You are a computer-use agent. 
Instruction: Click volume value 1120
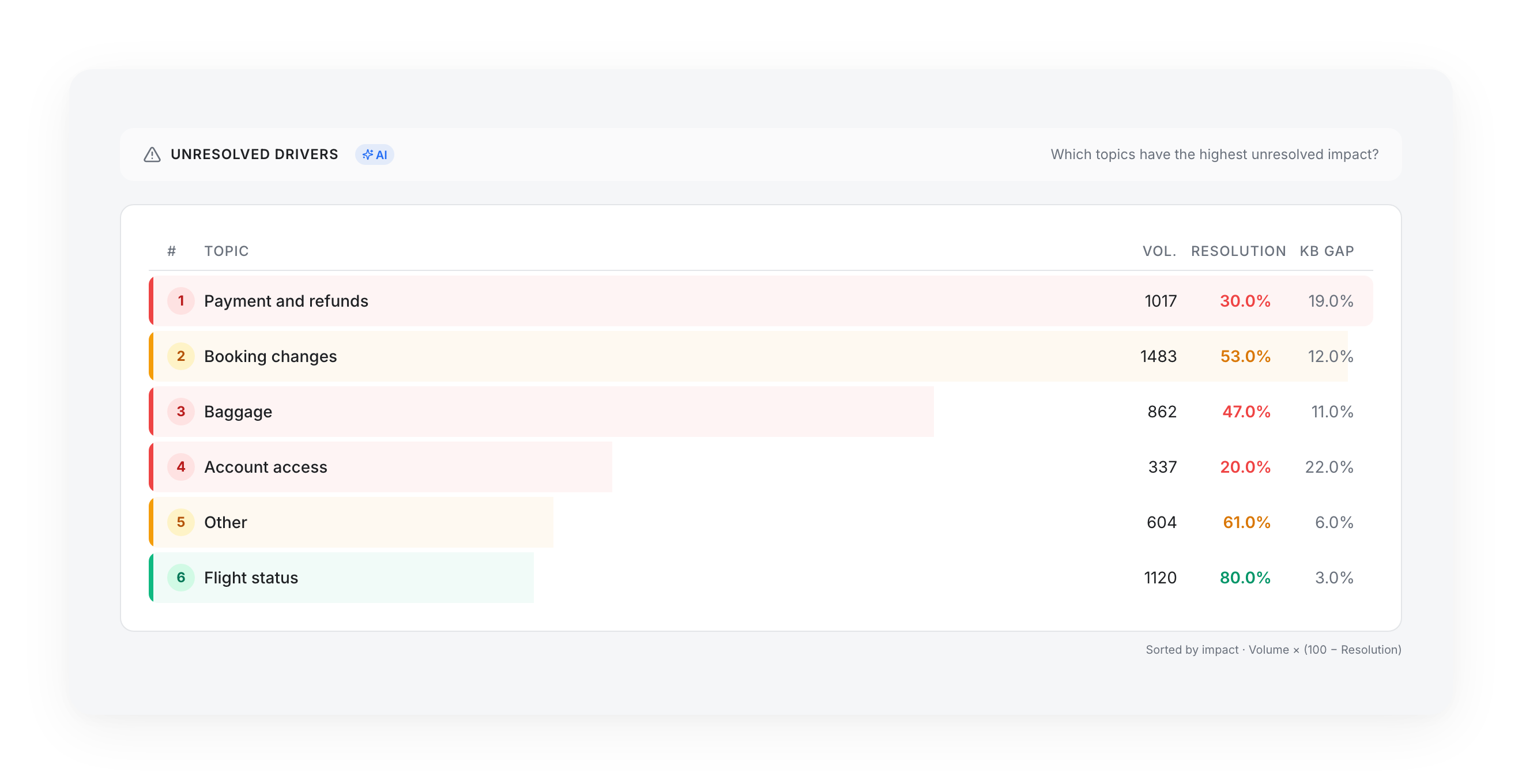click(1160, 578)
